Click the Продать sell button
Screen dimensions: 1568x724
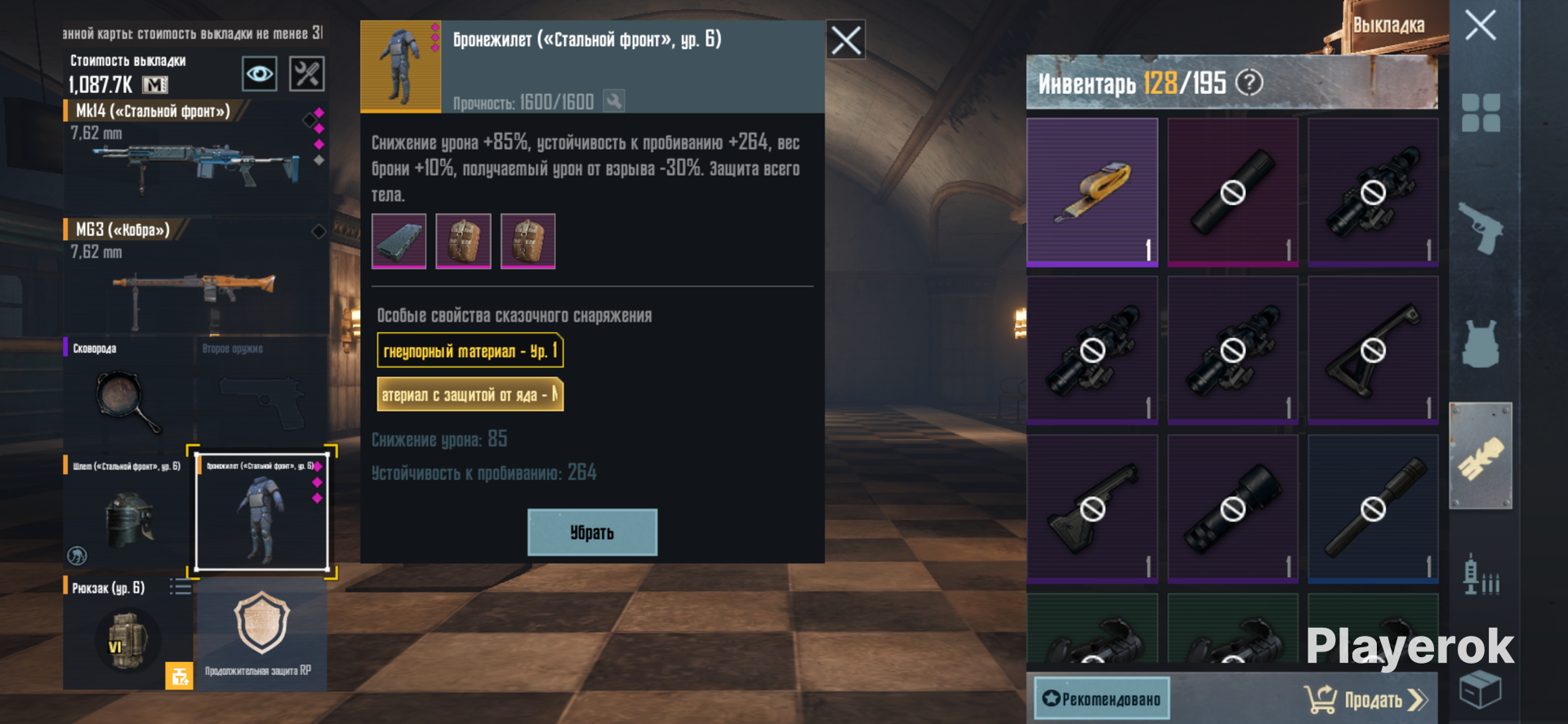[x=1365, y=700]
